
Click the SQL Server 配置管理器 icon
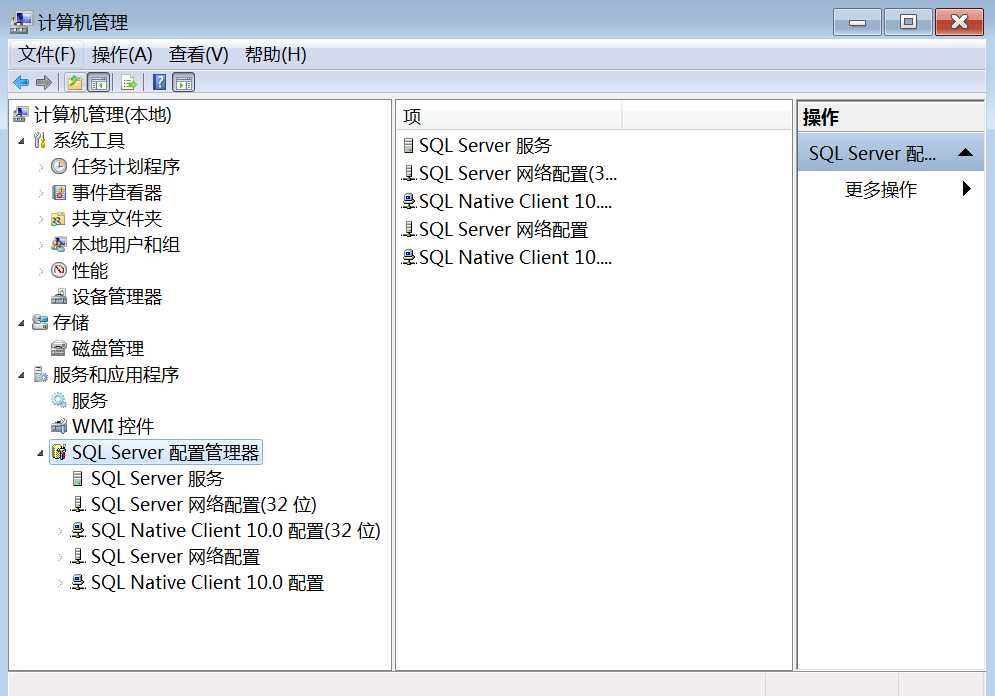tap(59, 452)
